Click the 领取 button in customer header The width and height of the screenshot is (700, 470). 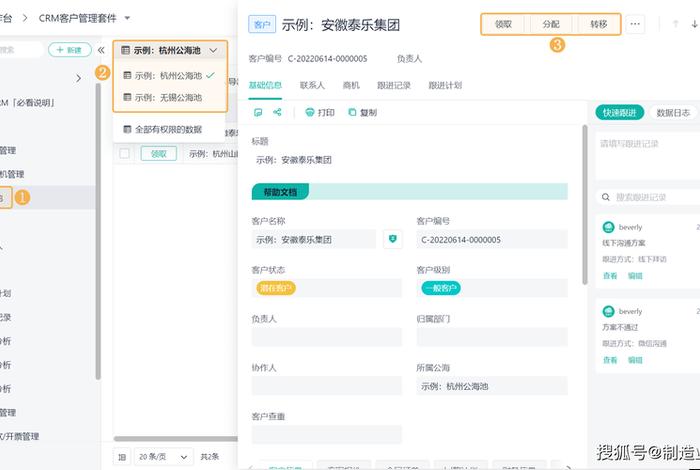point(503,24)
